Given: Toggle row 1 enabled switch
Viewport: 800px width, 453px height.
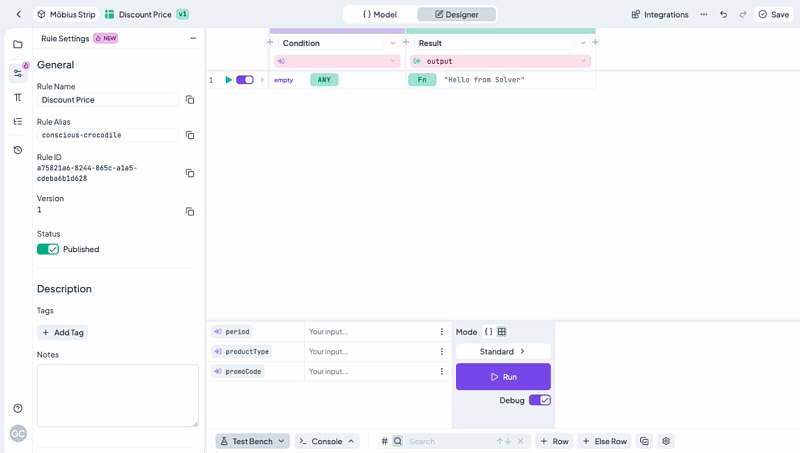Looking at the screenshot, I should (245, 80).
